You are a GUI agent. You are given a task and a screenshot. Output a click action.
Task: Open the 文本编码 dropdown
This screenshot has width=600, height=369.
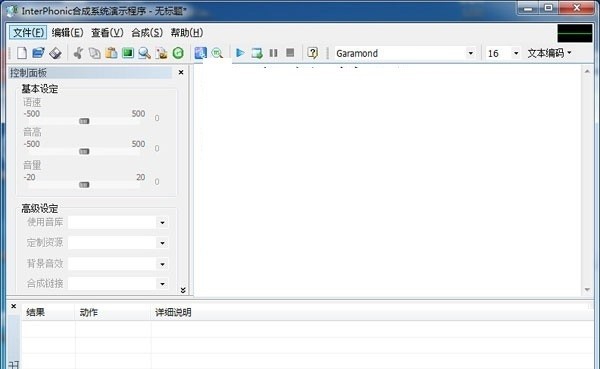[x=549, y=53]
